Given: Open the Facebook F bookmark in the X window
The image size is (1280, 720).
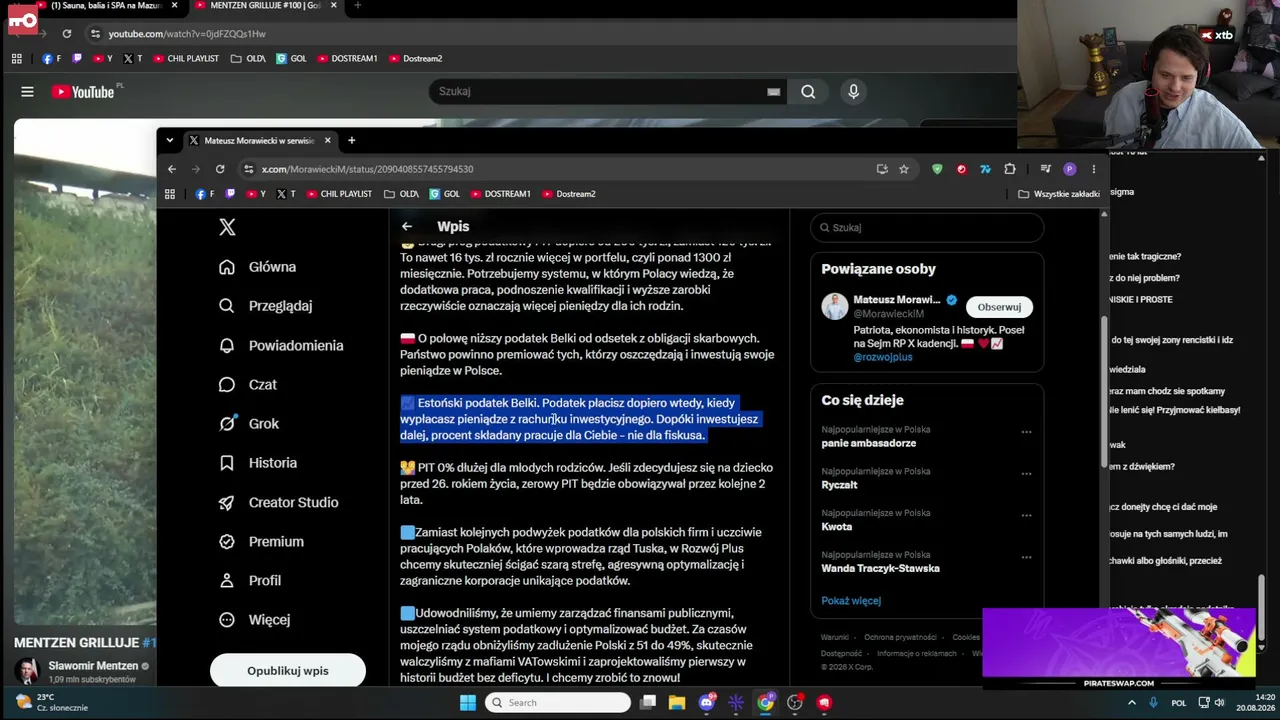Looking at the screenshot, I should pos(206,194).
